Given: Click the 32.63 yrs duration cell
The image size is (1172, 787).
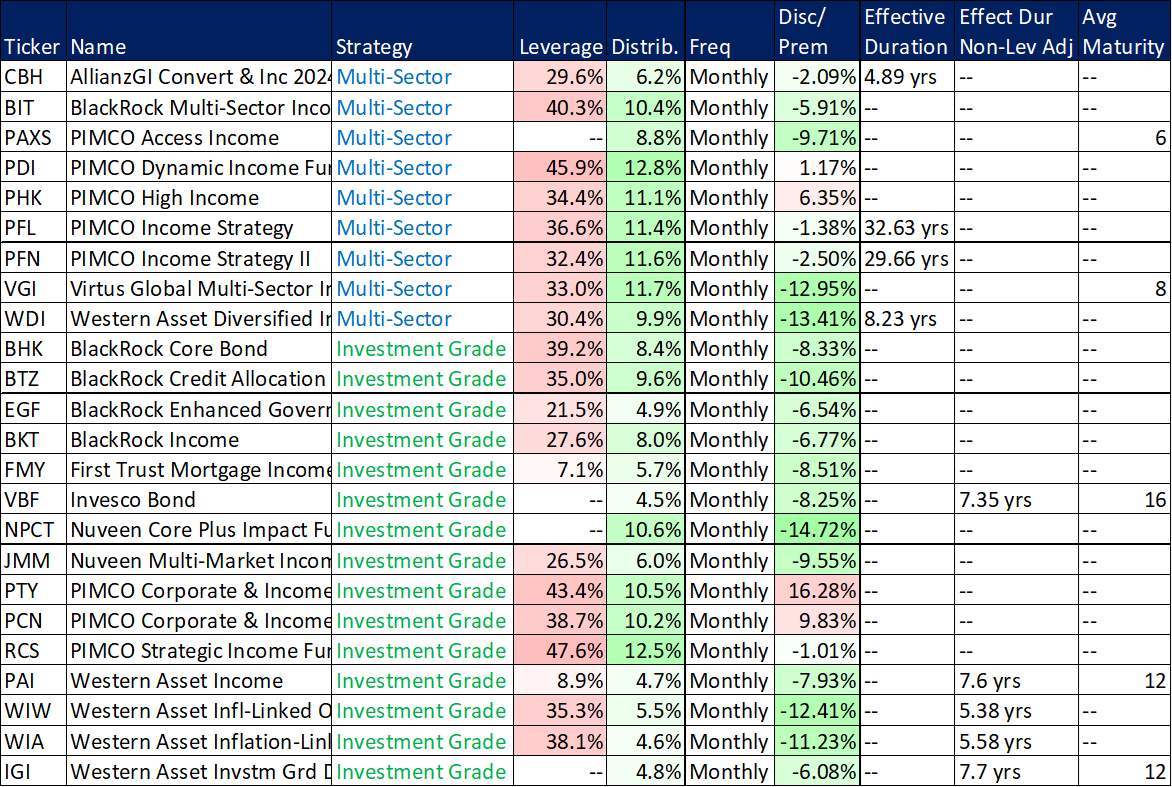Looking at the screenshot, I should tap(907, 228).
